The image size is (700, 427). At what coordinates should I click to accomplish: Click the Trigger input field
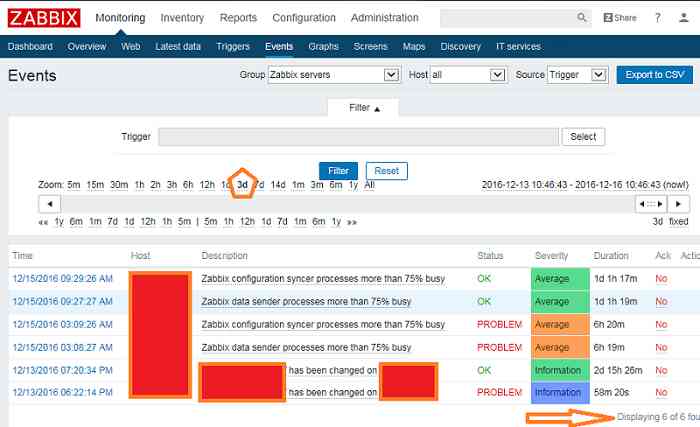tap(358, 137)
